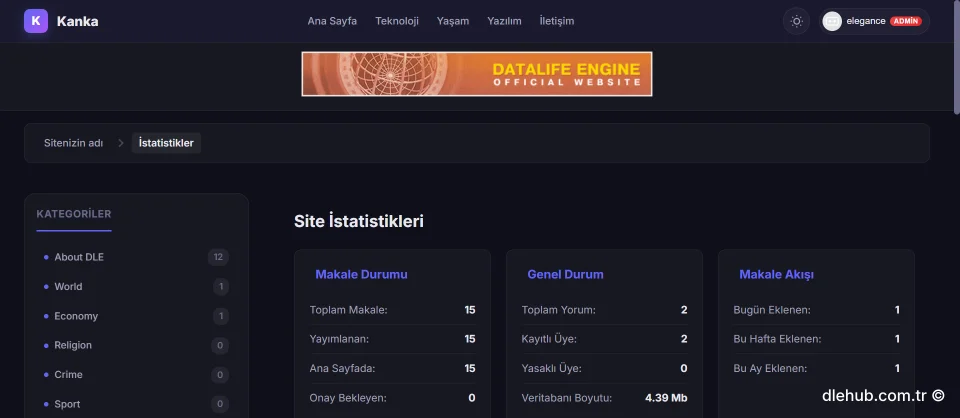Click the Makale Akışı card title
Image resolution: width=960 pixels, height=418 pixels.
pos(776,274)
